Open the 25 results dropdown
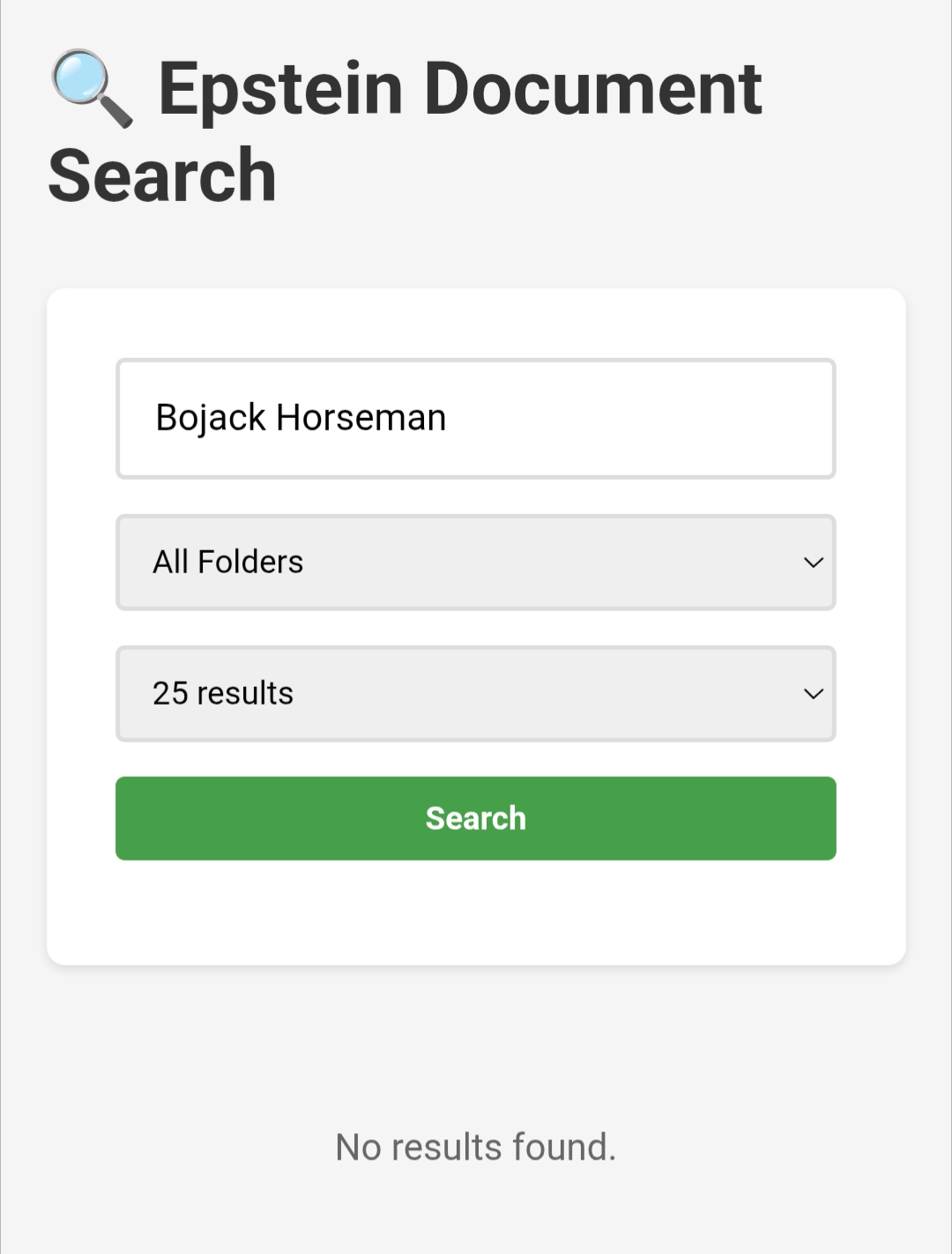 pos(476,694)
